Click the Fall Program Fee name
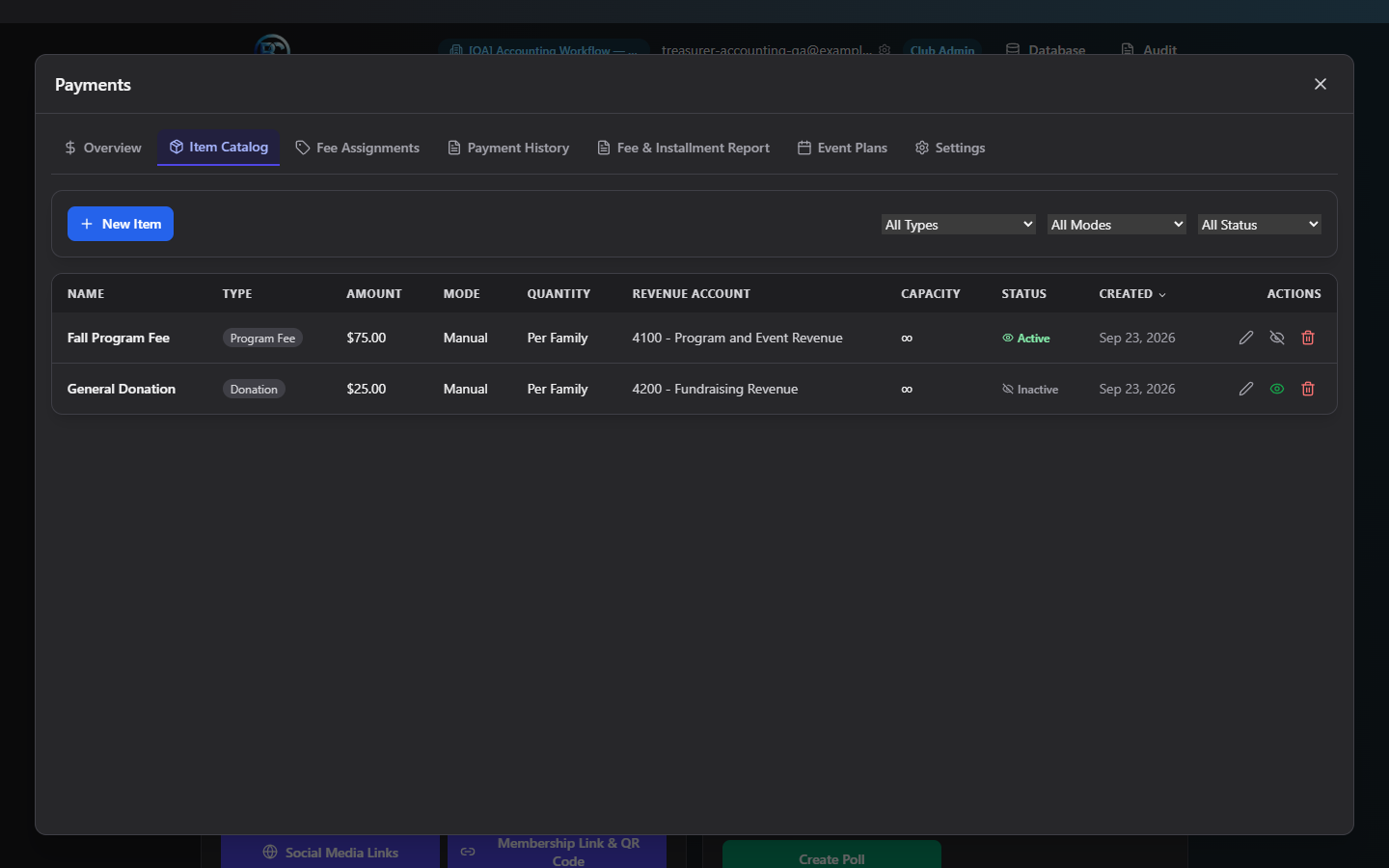 click(119, 338)
